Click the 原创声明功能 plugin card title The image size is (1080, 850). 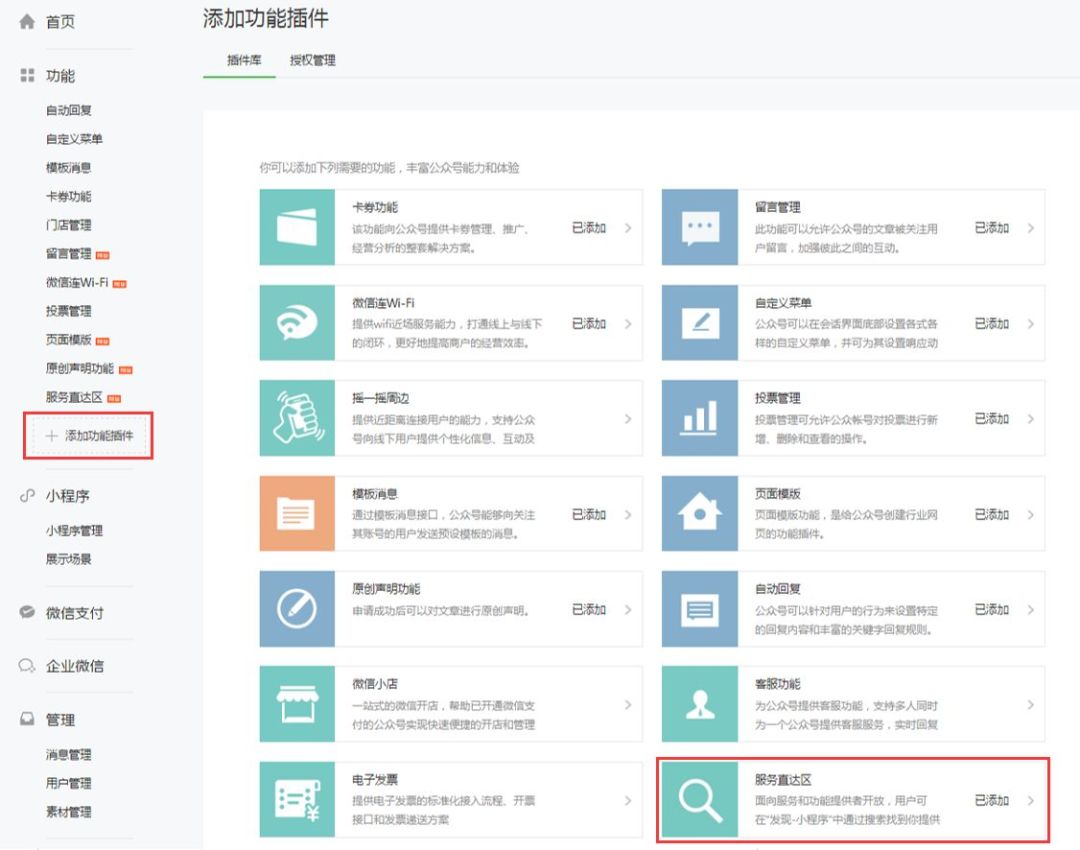[x=386, y=589]
